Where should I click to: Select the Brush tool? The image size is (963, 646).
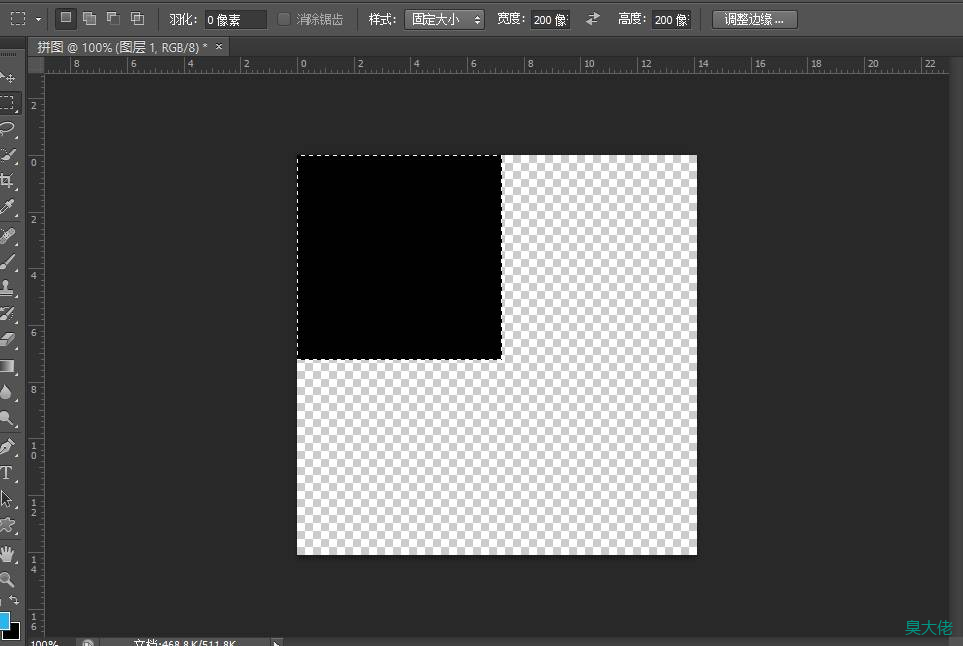(8, 262)
